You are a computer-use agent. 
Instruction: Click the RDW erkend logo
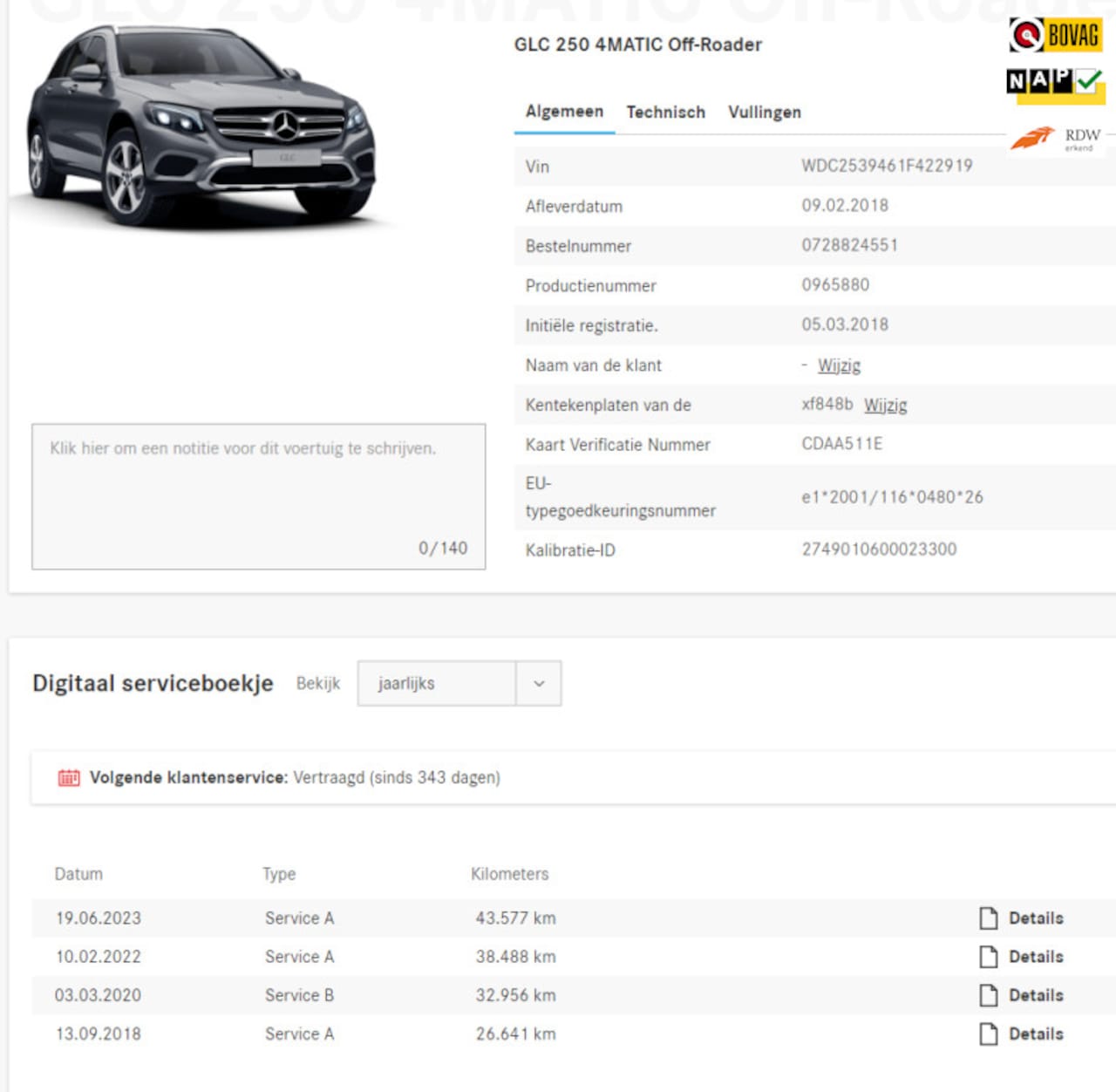point(1058,138)
